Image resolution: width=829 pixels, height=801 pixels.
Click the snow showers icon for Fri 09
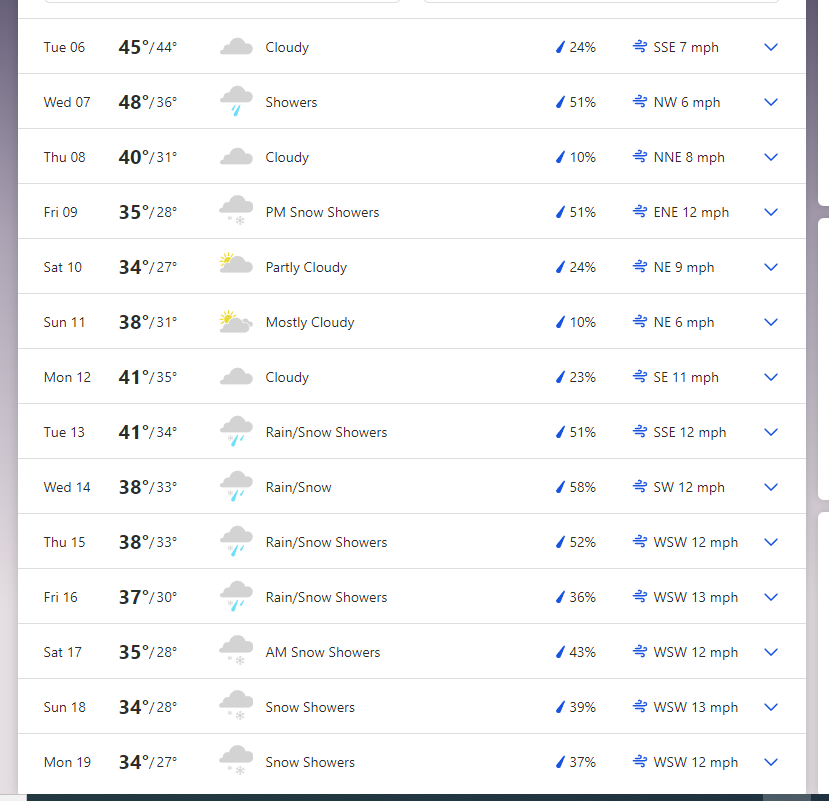(x=236, y=210)
